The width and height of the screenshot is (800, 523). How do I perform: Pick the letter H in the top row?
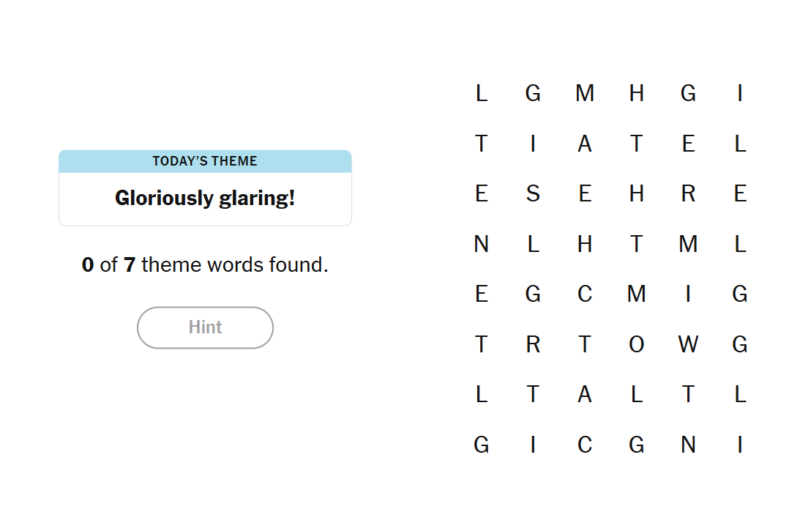coord(637,94)
